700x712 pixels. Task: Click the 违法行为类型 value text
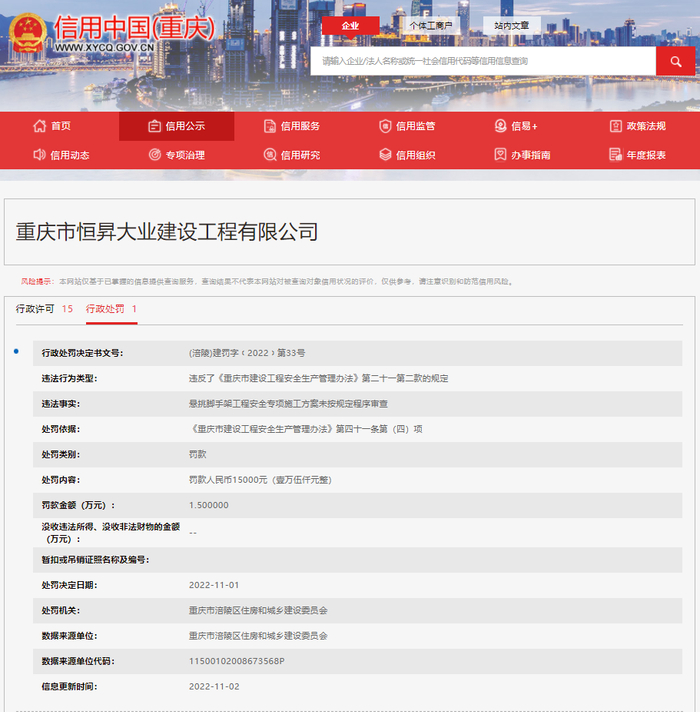[319, 378]
